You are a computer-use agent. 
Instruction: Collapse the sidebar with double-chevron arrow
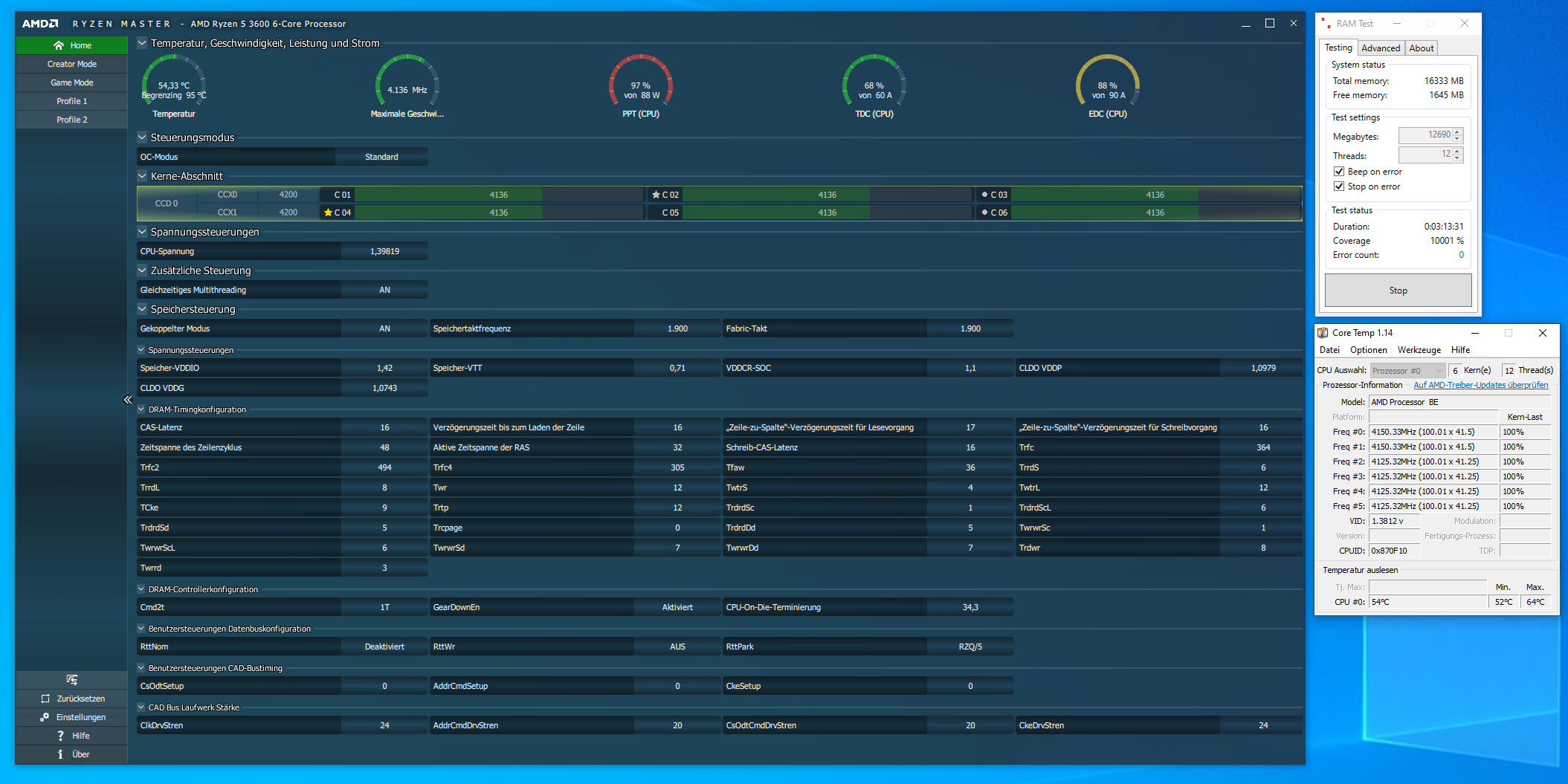(128, 400)
